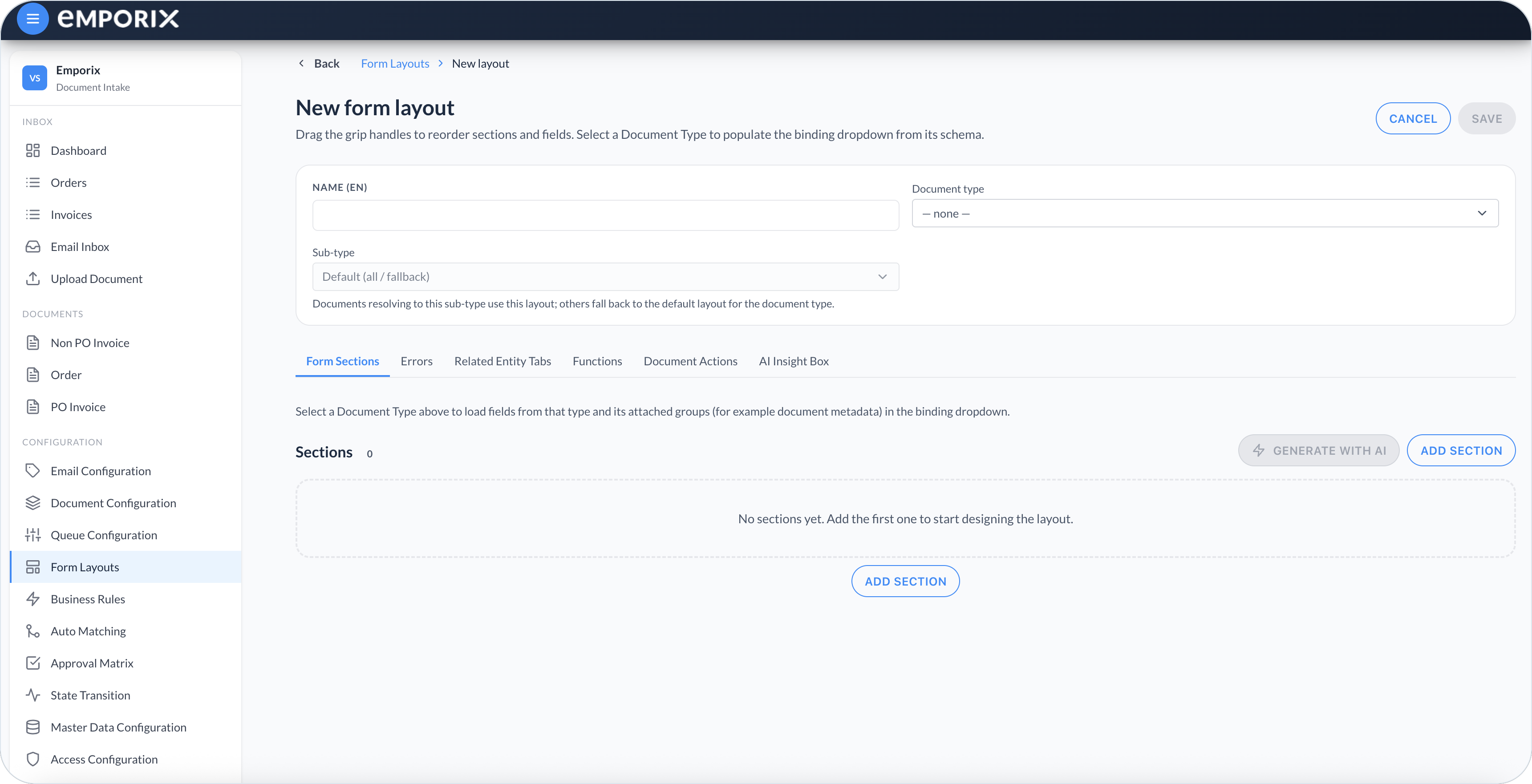Switch to the Errors tab
The height and width of the screenshot is (784, 1532).
(416, 361)
